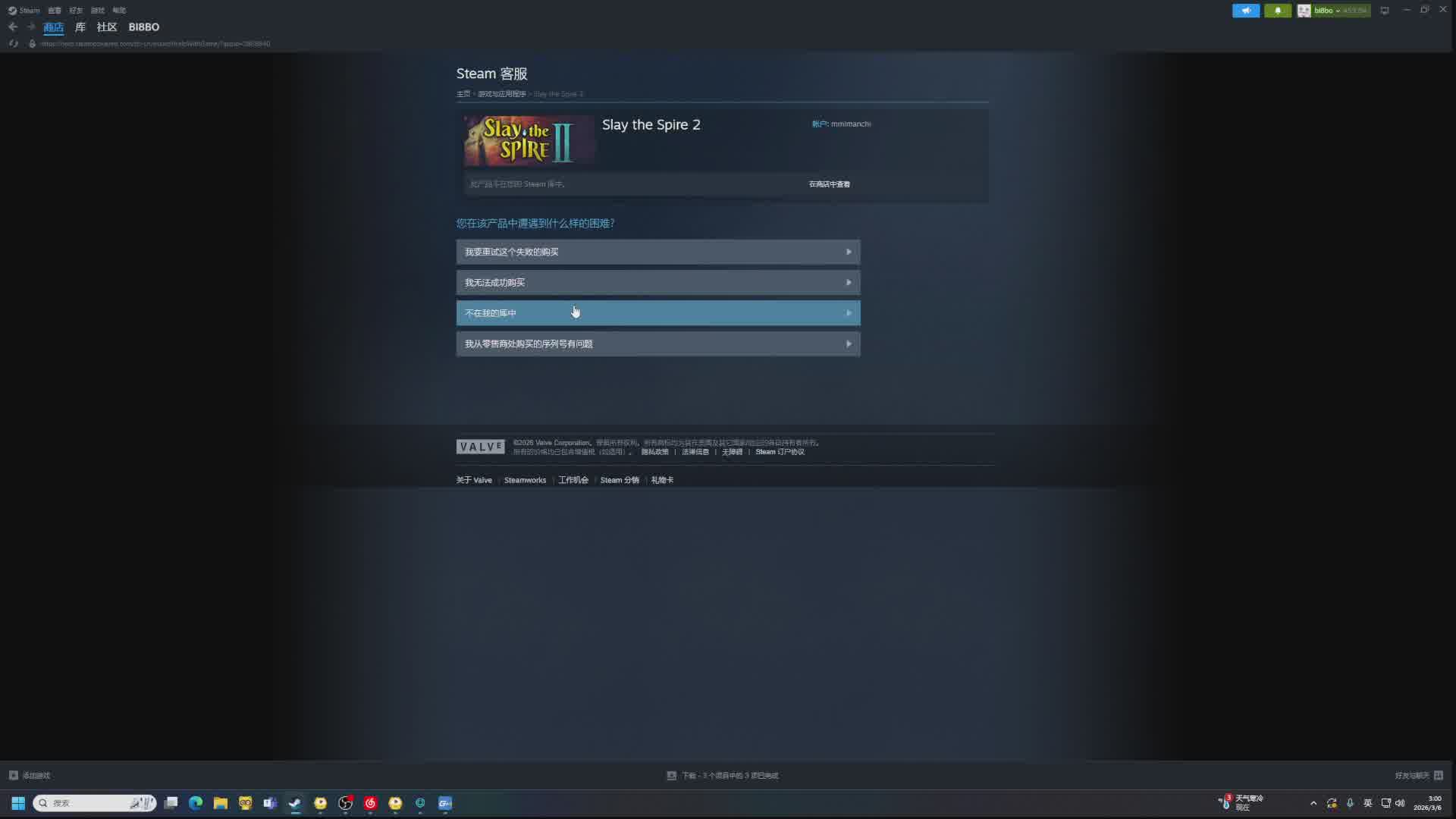Click the Big Picture mode icon
This screenshot has height=819, width=1456.
point(1385,11)
